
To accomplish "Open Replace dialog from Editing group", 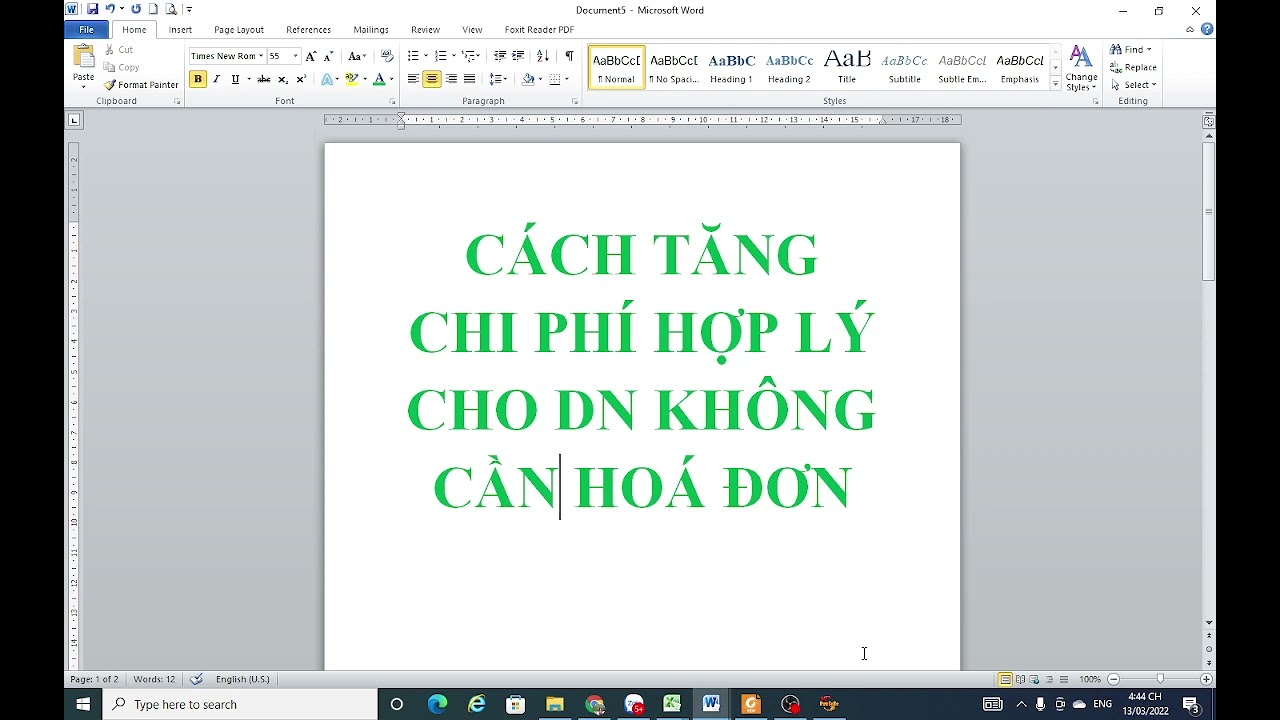I will pos(1134,67).
